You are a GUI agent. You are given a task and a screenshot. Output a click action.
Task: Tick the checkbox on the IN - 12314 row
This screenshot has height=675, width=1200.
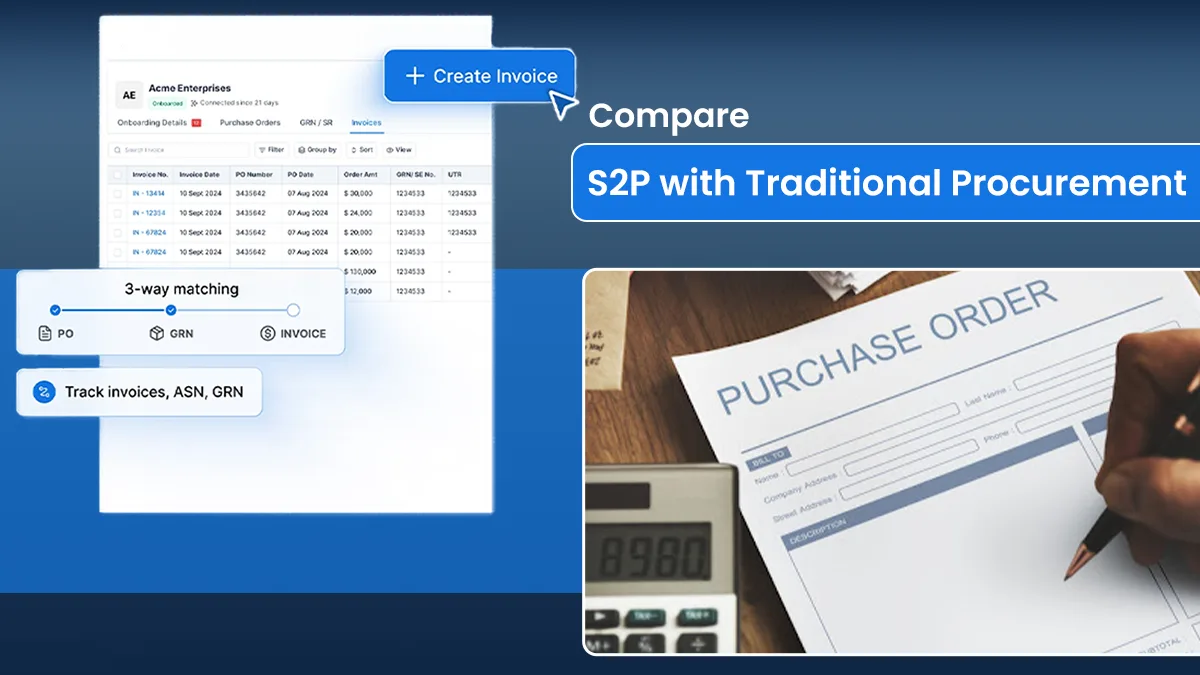pos(117,213)
